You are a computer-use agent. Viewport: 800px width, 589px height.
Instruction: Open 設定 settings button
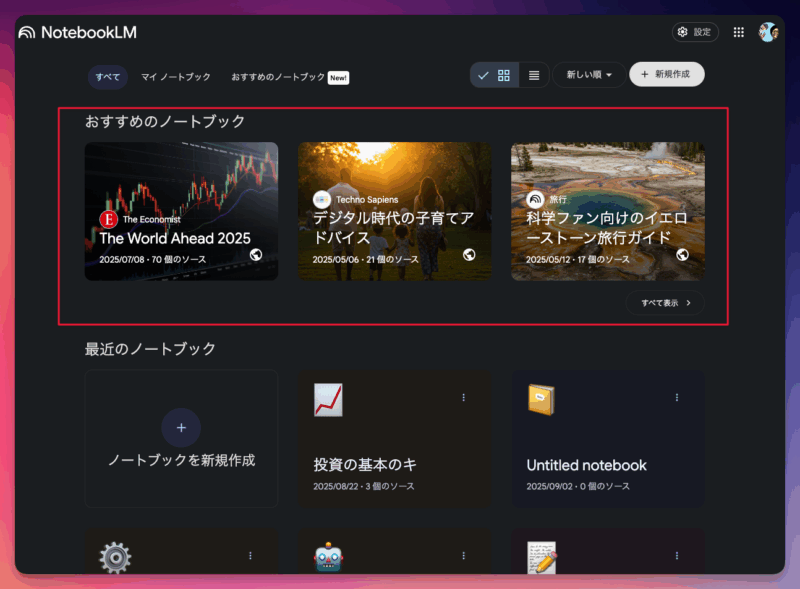(695, 32)
